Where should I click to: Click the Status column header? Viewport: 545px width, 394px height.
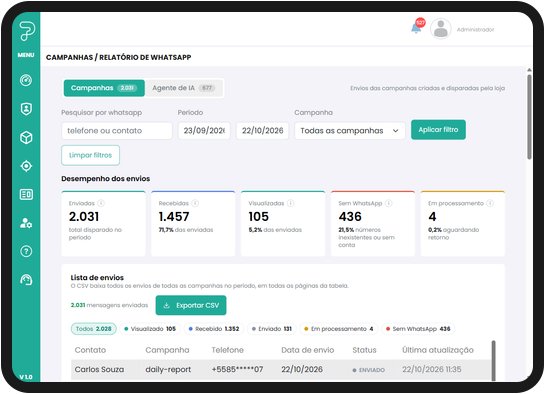(x=364, y=350)
